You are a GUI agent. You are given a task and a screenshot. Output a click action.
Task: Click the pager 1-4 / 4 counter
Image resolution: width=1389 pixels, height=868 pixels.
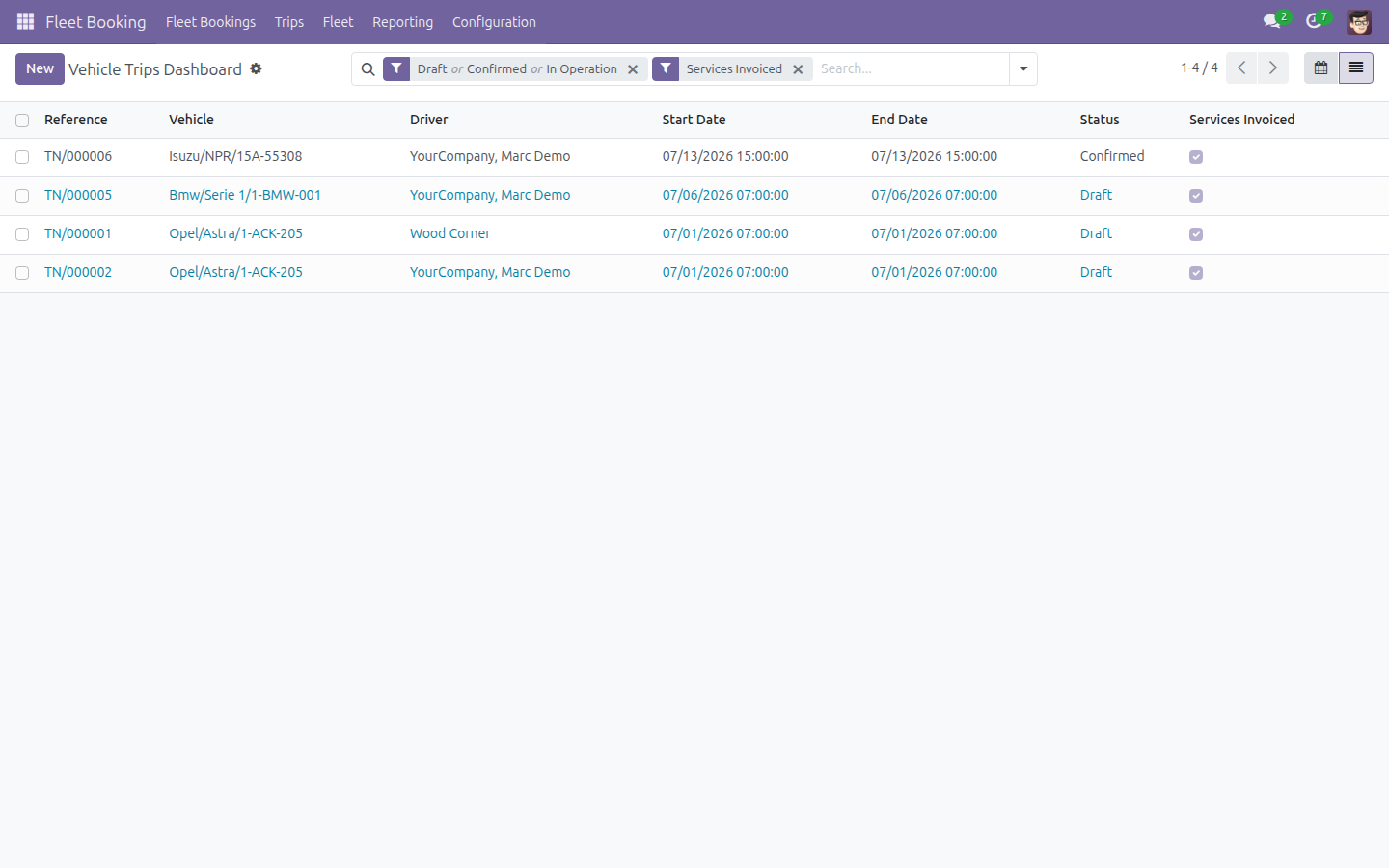(x=1199, y=68)
